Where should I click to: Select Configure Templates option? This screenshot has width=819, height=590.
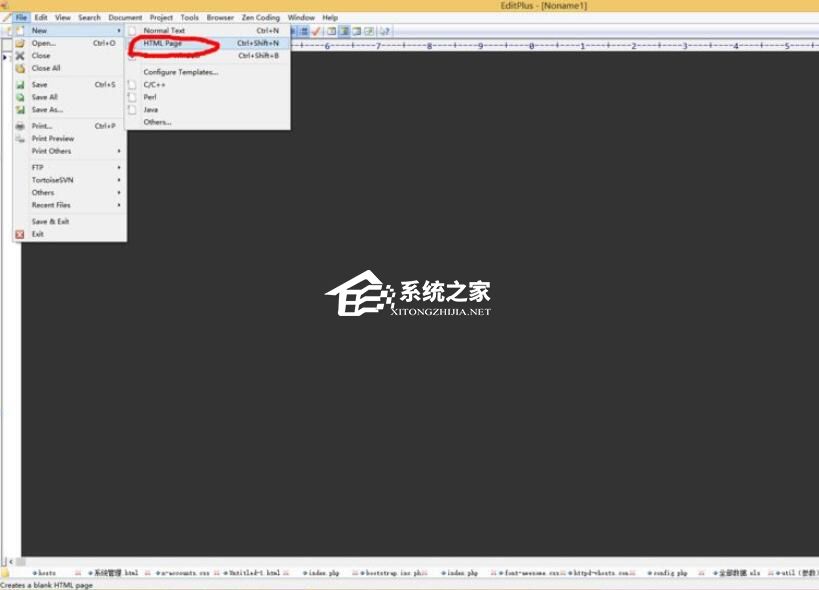coord(180,72)
